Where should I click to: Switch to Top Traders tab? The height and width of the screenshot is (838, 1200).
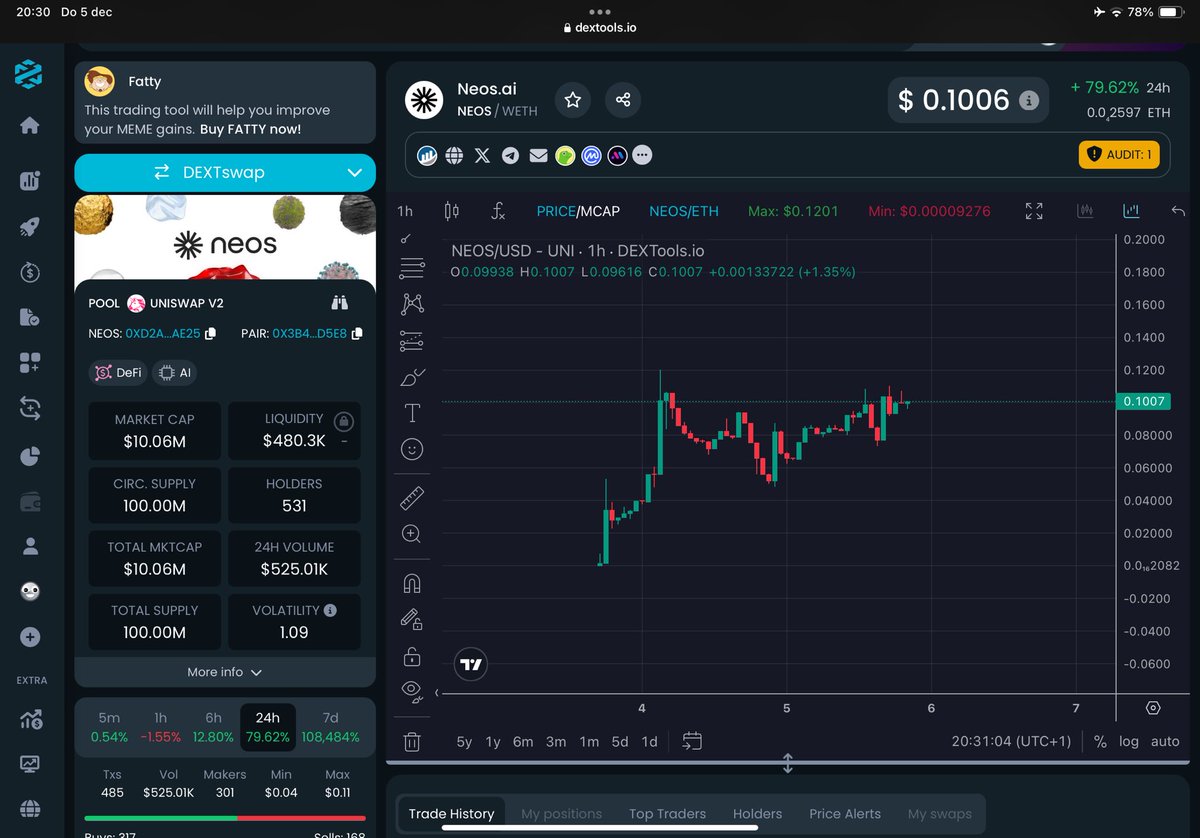tap(668, 813)
